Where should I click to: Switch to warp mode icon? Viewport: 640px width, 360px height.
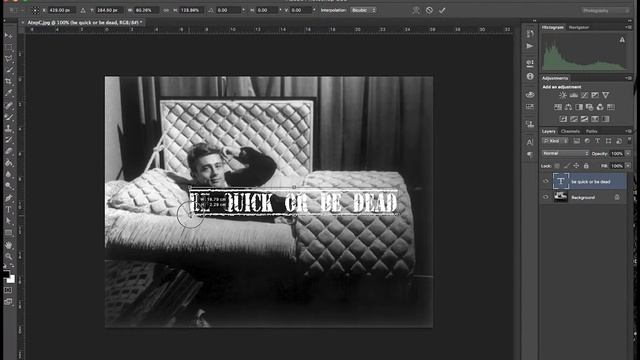point(416,10)
